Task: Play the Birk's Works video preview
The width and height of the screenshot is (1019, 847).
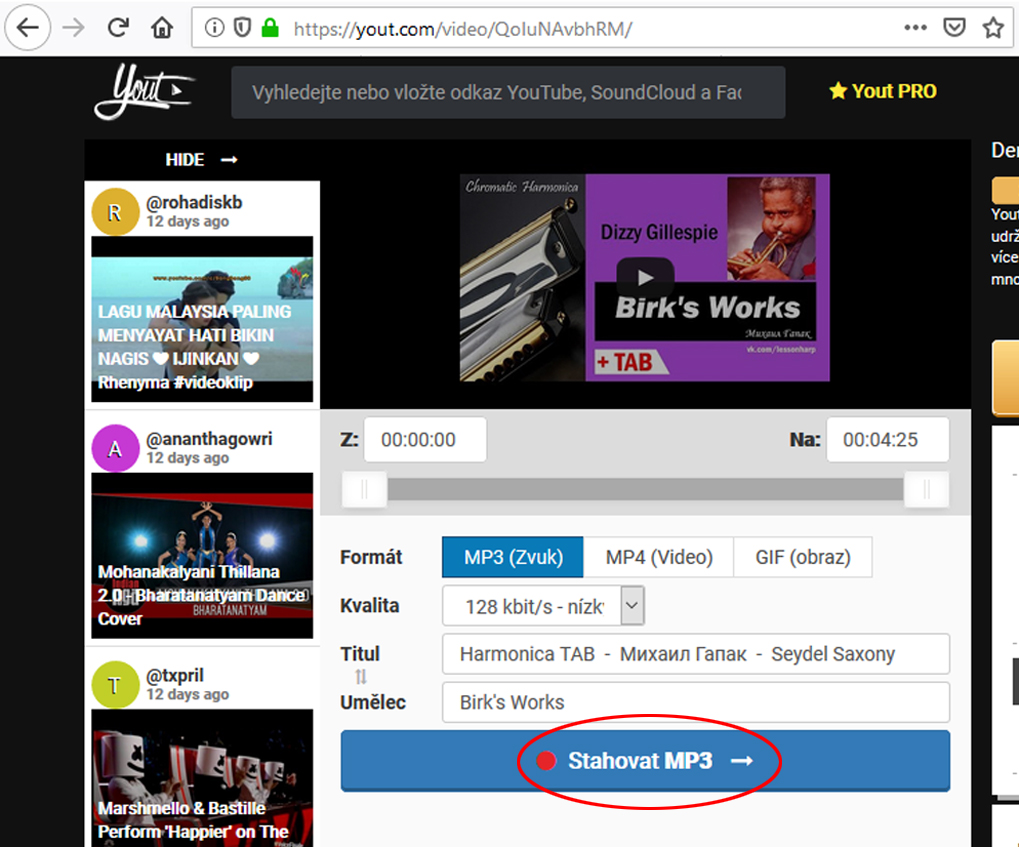Action: pos(645,278)
